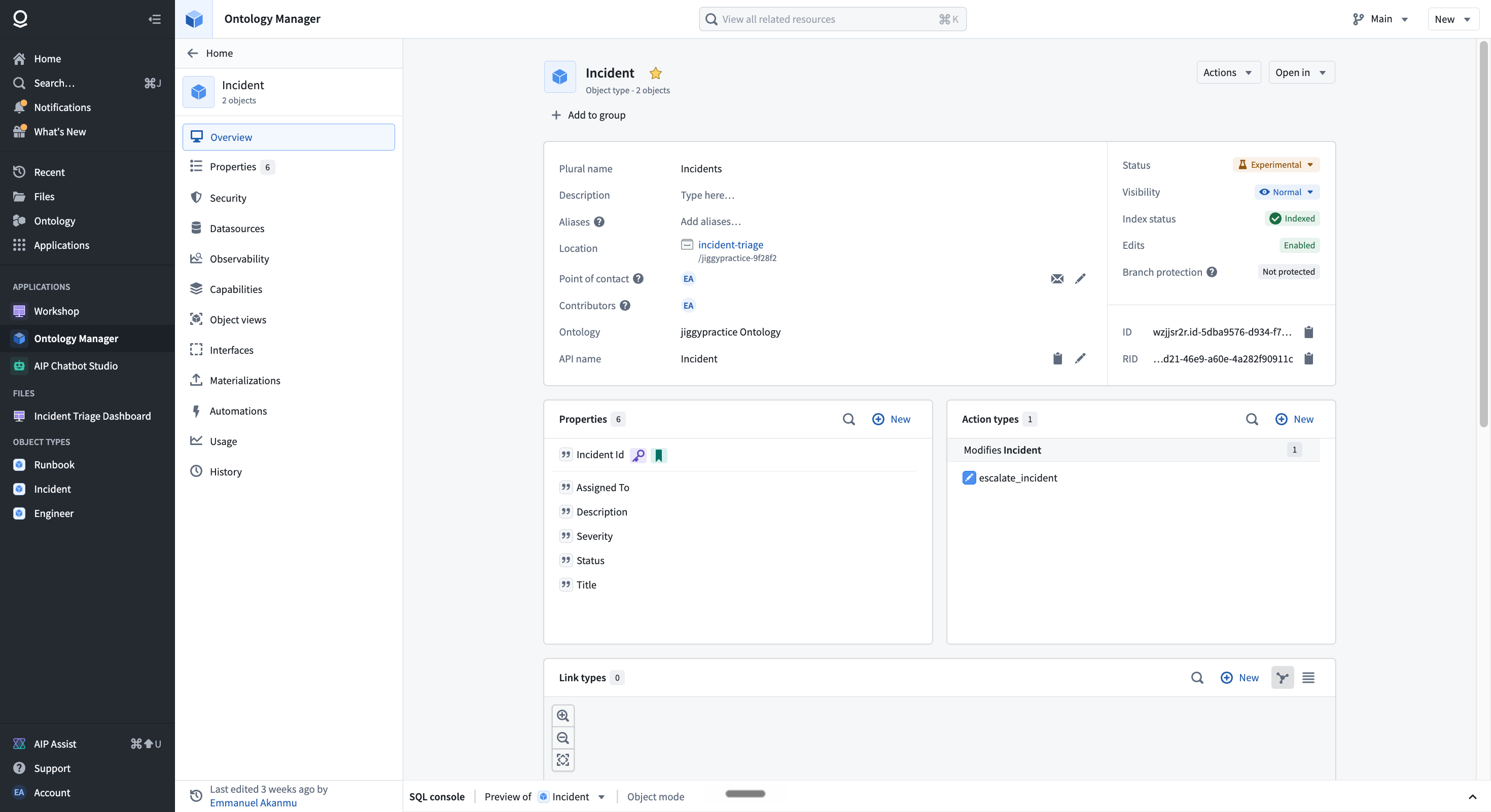Click the Contributors help question mark icon
The image size is (1491, 812).
click(x=624, y=305)
